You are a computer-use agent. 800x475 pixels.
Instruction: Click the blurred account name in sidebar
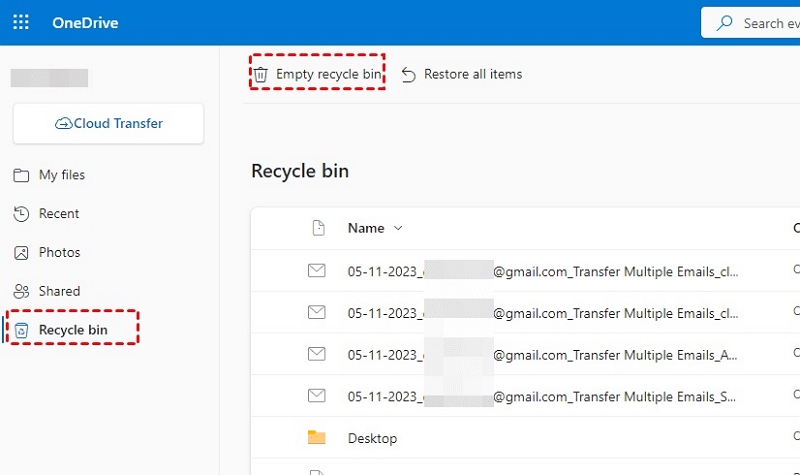[49, 78]
